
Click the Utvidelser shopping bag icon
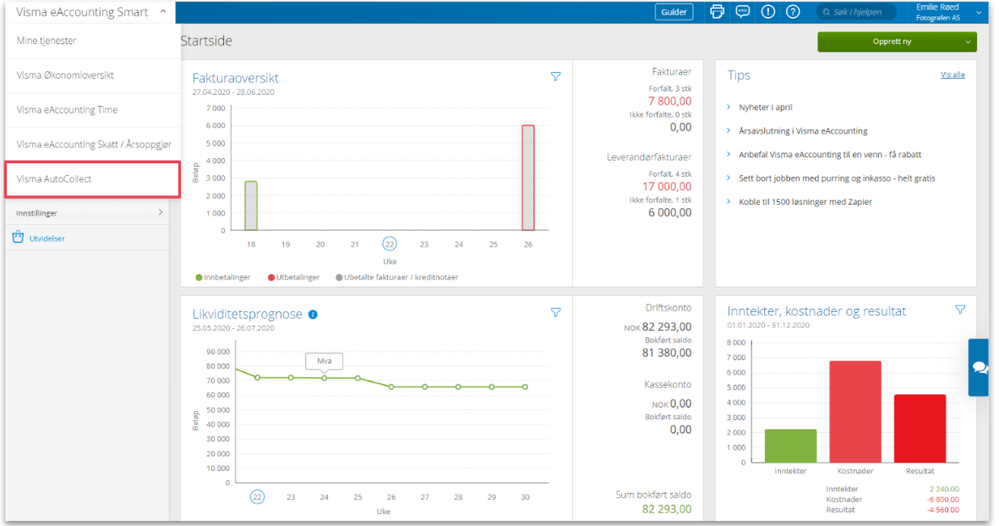pos(18,238)
